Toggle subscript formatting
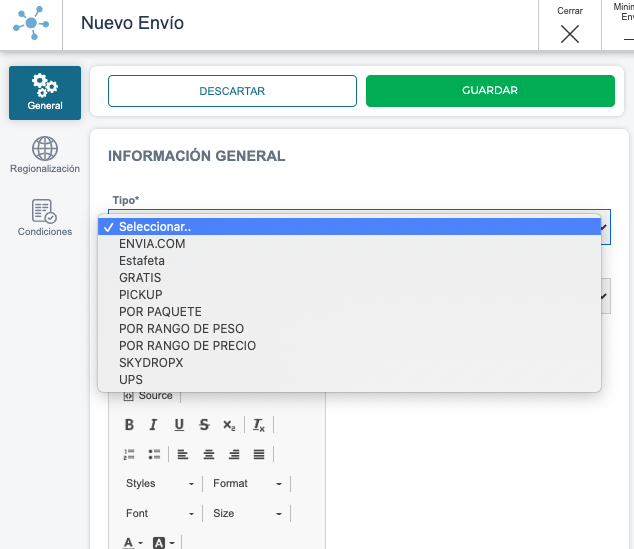The width and height of the screenshot is (634, 549). [229, 425]
